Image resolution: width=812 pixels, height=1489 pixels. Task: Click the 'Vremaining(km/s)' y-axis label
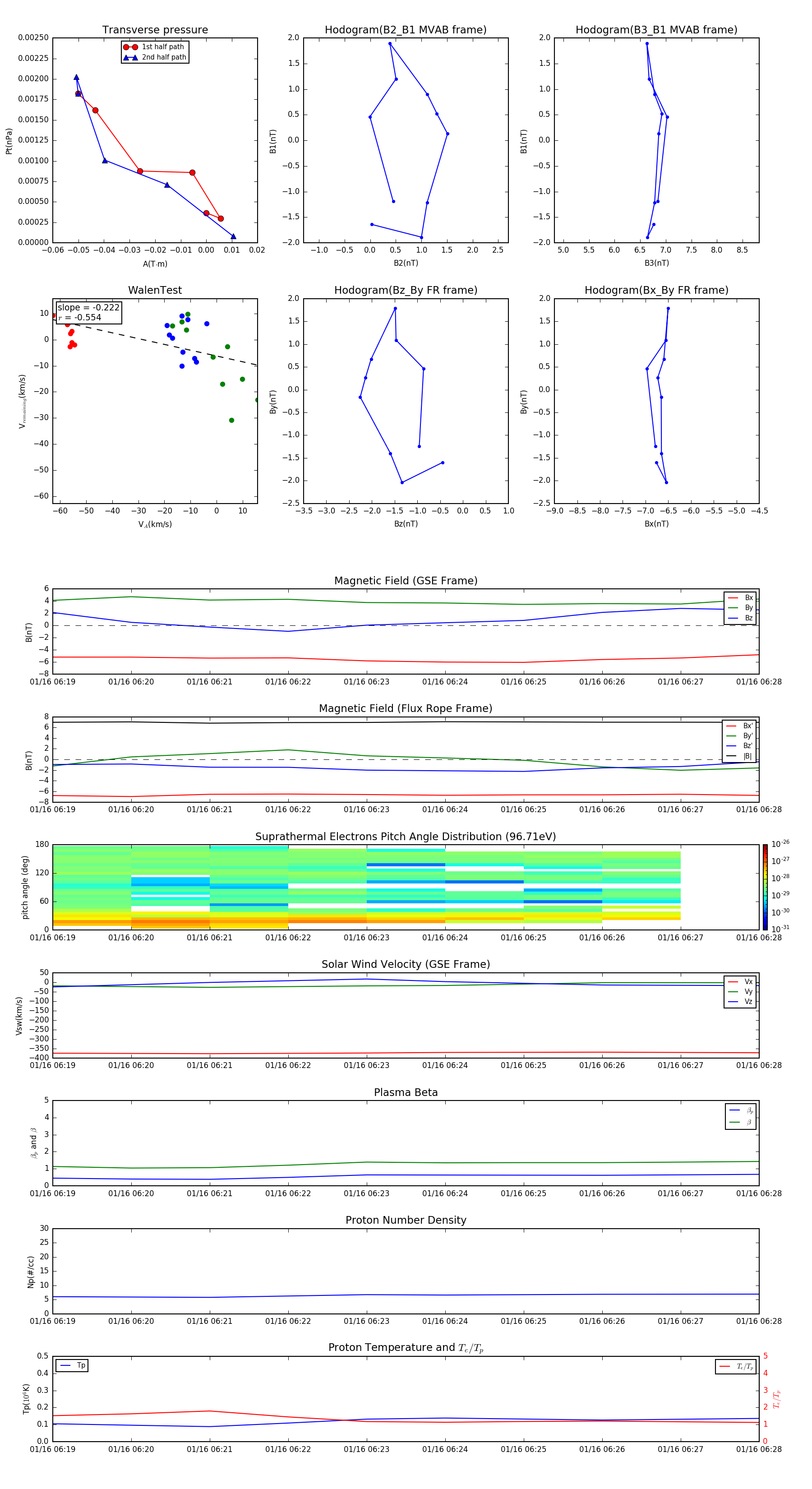[x=22, y=401]
